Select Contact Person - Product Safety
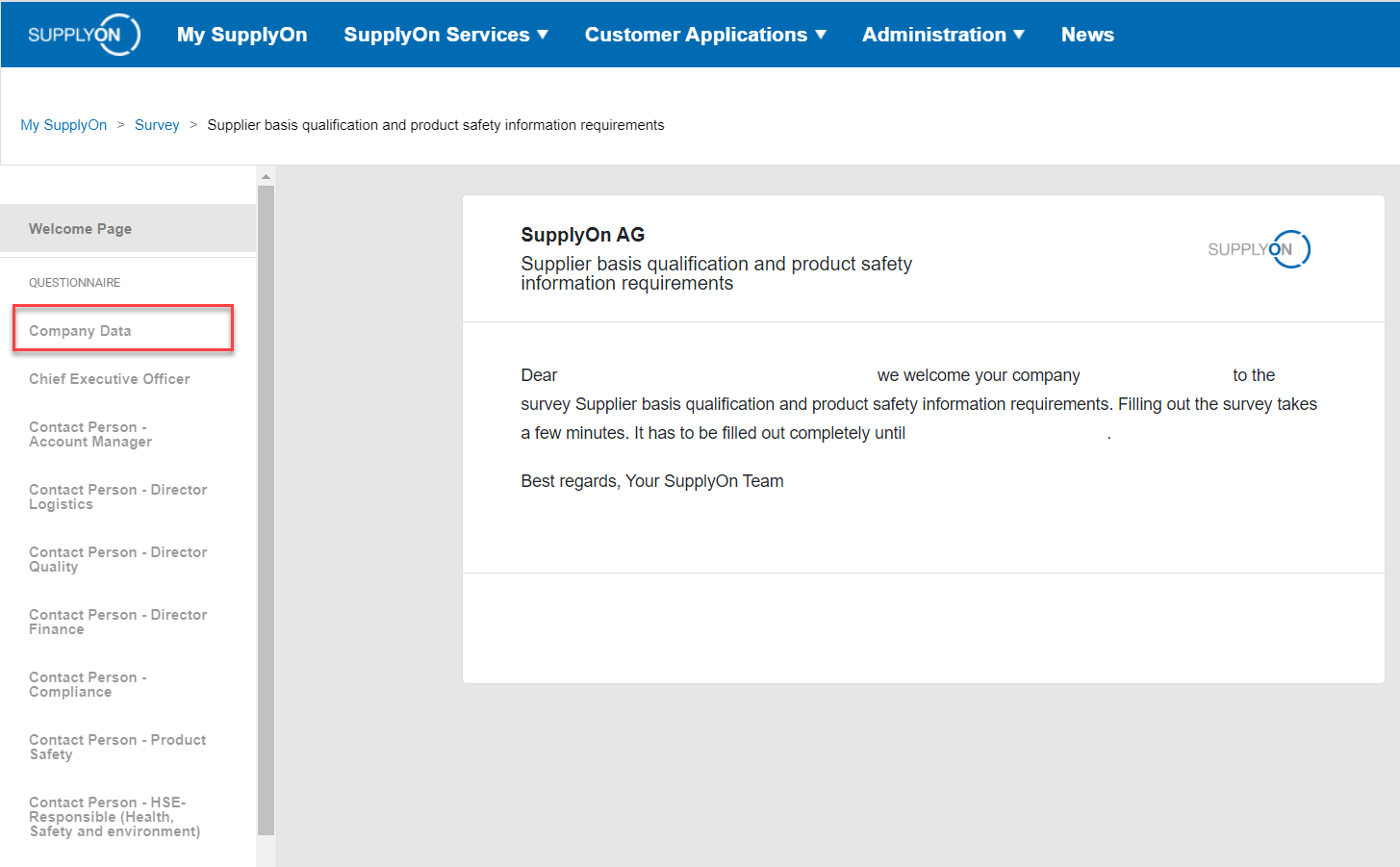 click(x=117, y=747)
